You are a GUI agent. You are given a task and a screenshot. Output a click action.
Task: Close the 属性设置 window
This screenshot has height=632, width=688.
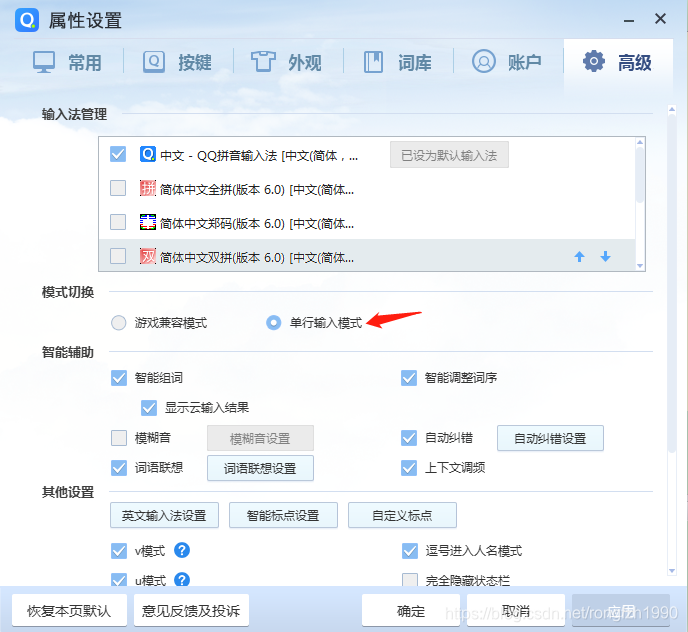(x=660, y=19)
